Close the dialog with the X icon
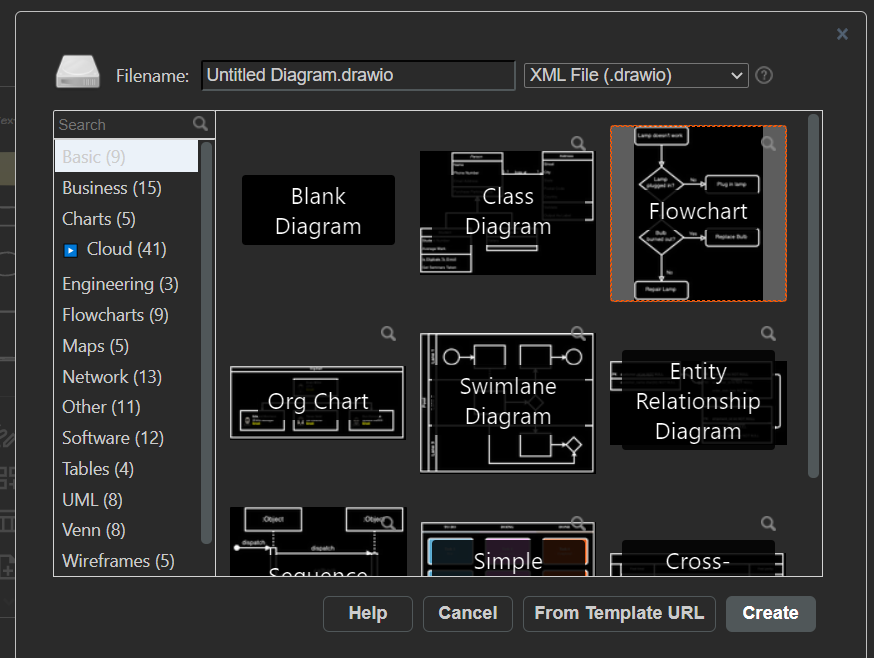 [842, 34]
